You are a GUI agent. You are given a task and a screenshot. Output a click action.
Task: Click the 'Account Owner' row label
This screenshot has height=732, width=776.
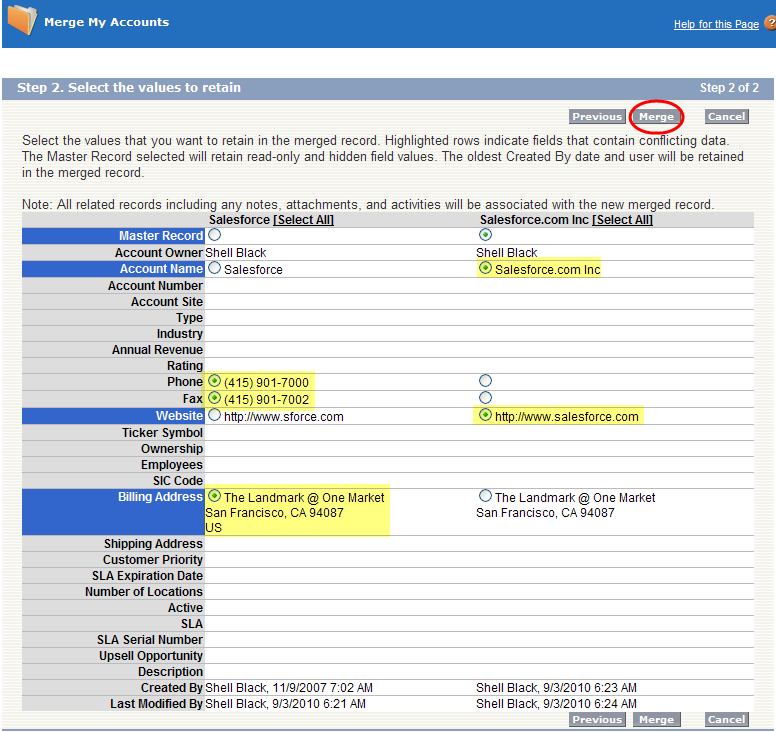[x=159, y=253]
